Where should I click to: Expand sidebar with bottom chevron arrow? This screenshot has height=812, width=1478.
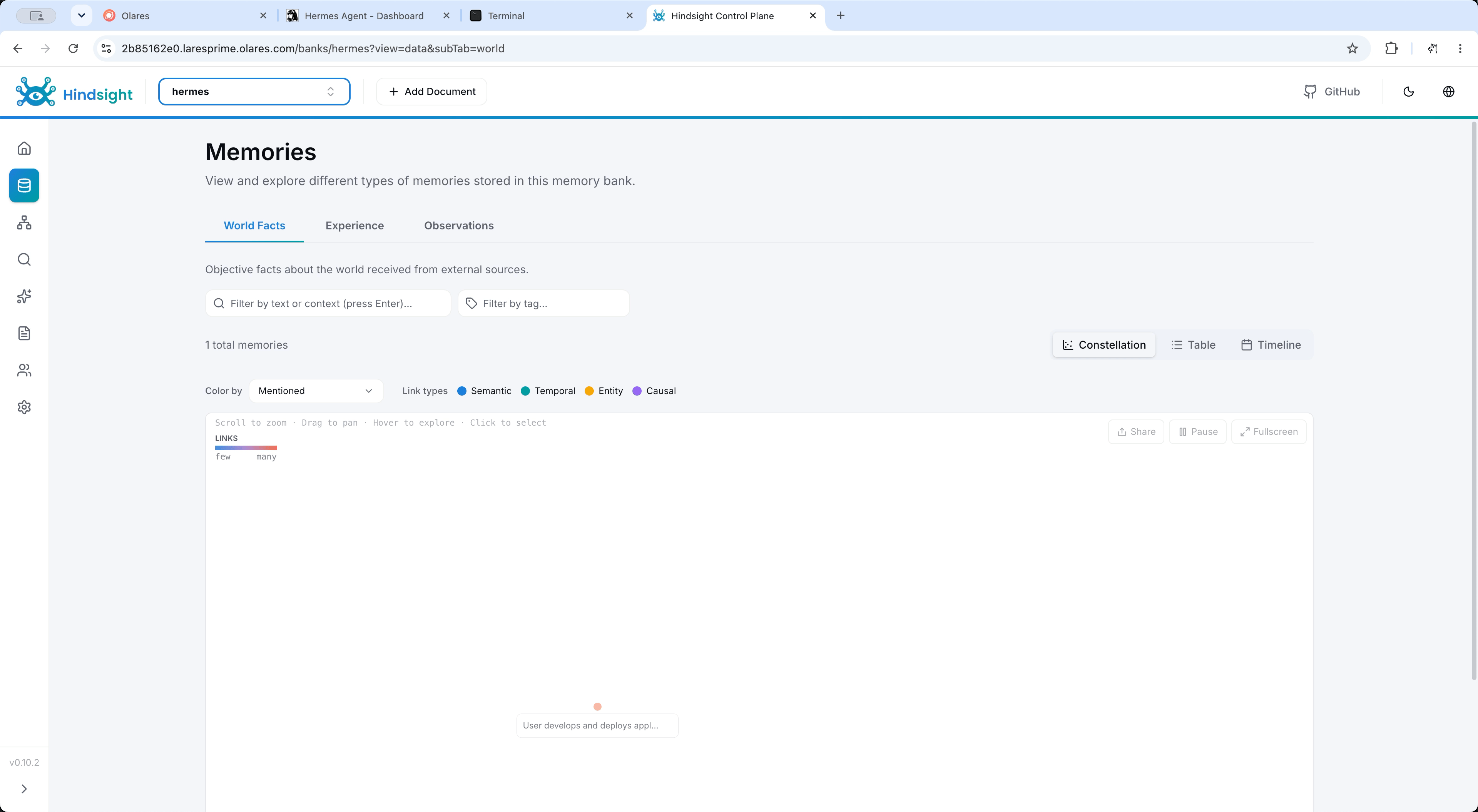coord(24,789)
